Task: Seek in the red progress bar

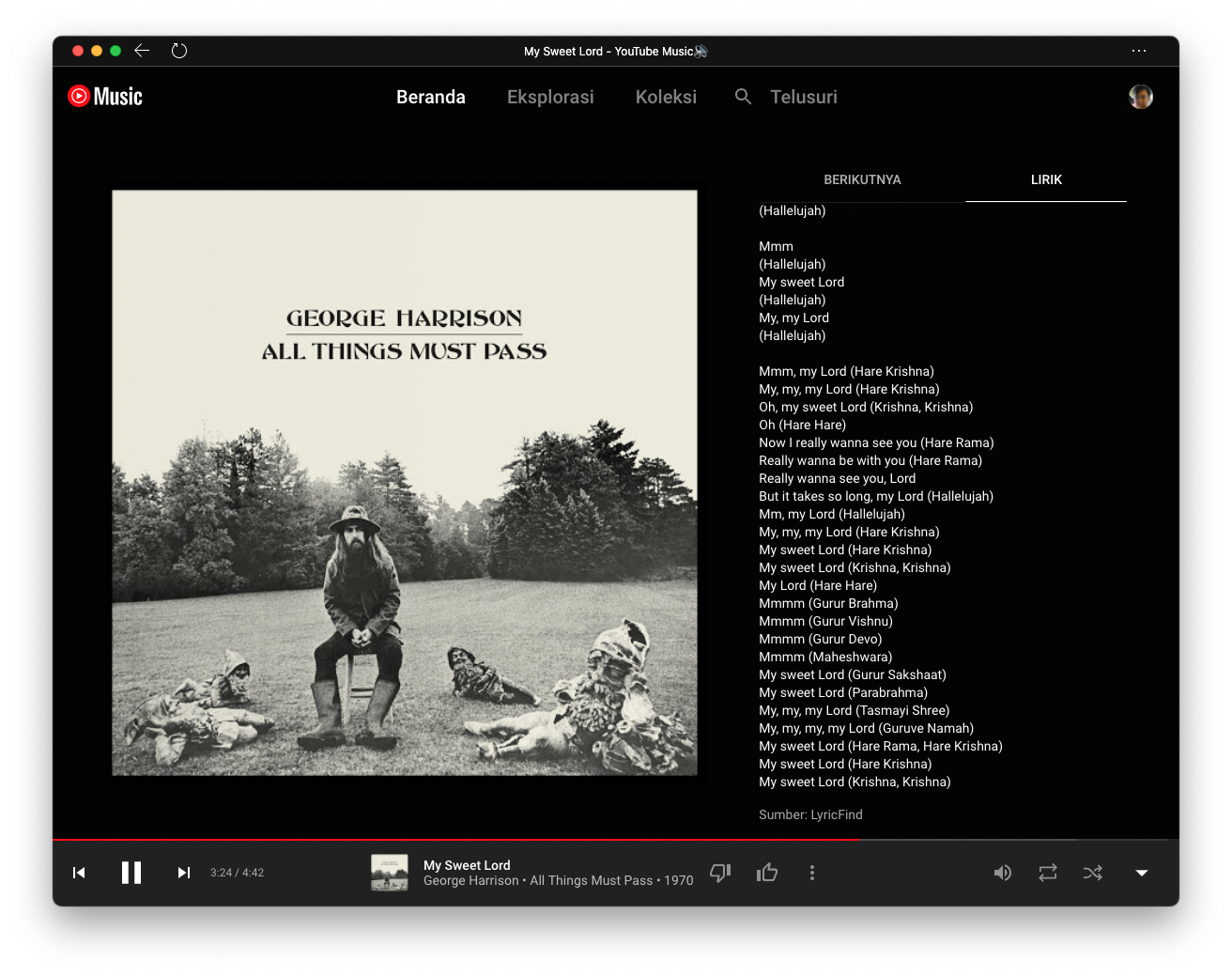Action: [470, 840]
